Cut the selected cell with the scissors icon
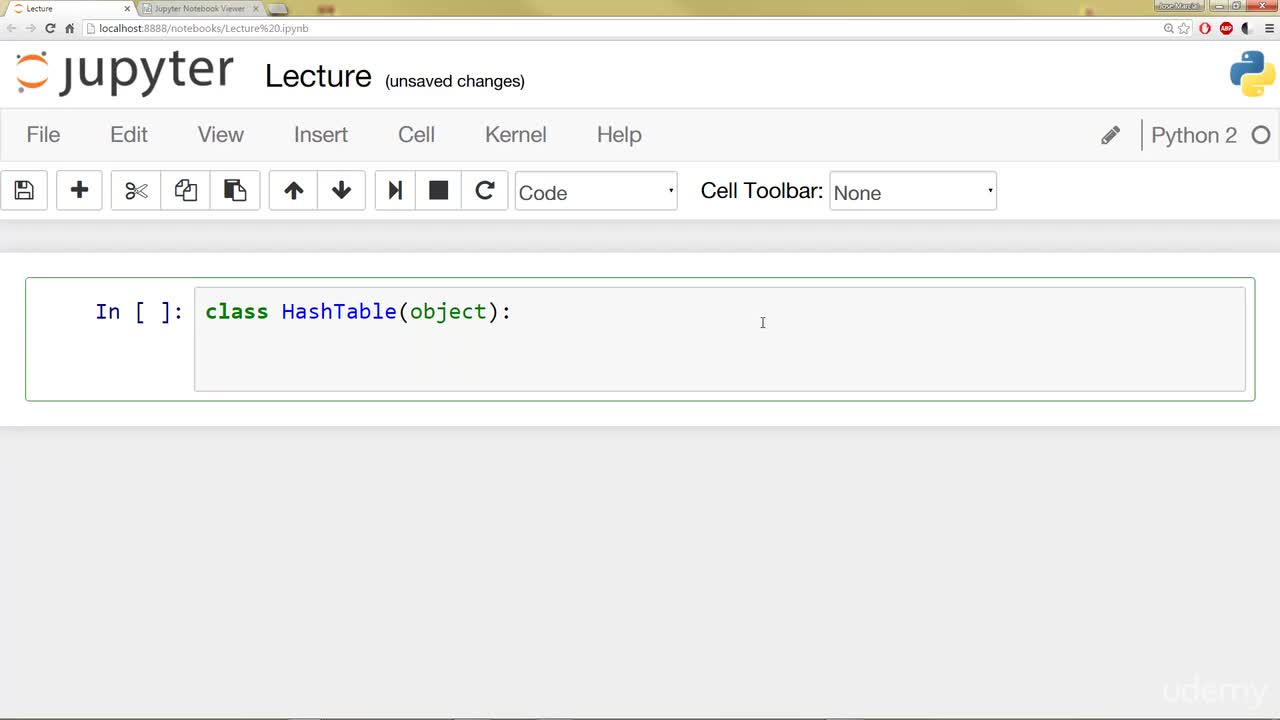 (136, 190)
